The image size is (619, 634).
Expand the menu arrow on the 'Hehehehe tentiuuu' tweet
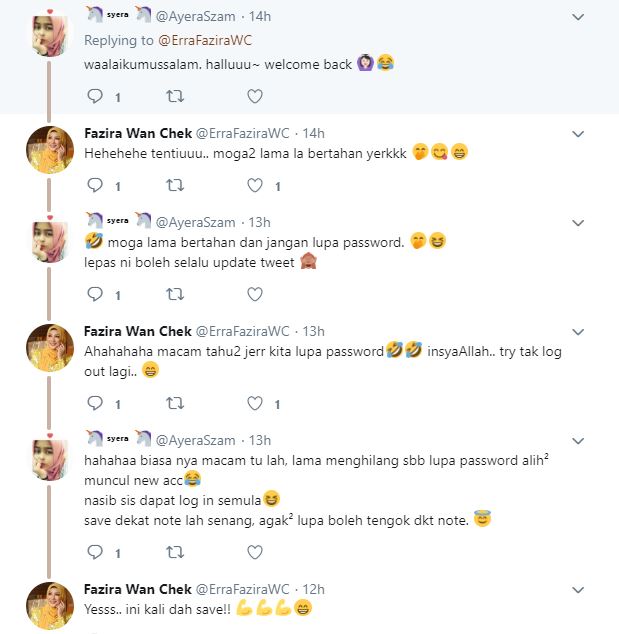click(578, 133)
